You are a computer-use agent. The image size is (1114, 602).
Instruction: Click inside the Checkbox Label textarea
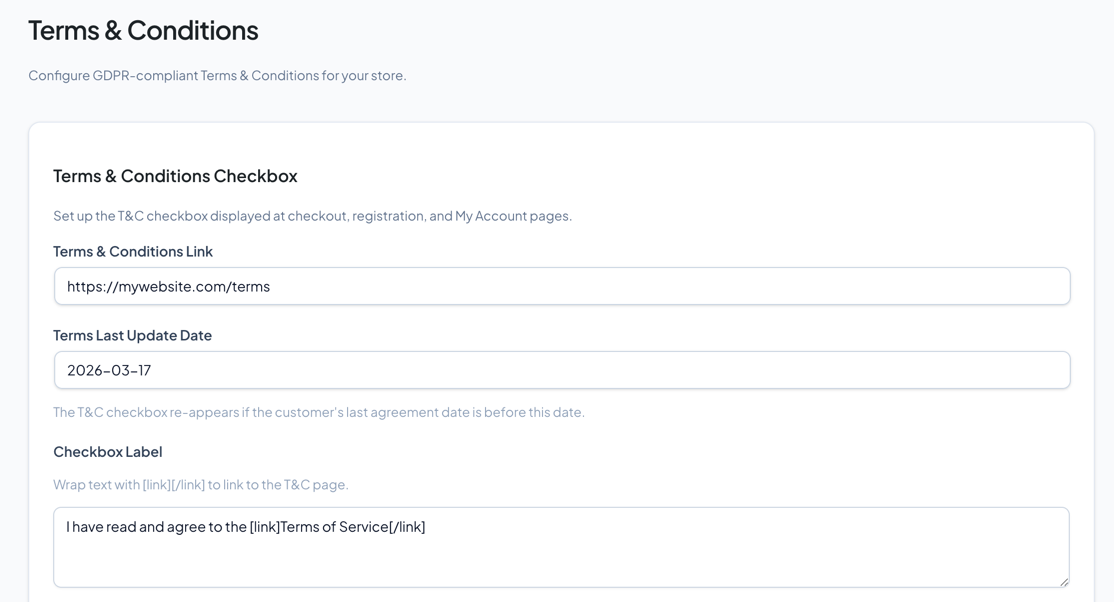(562, 547)
